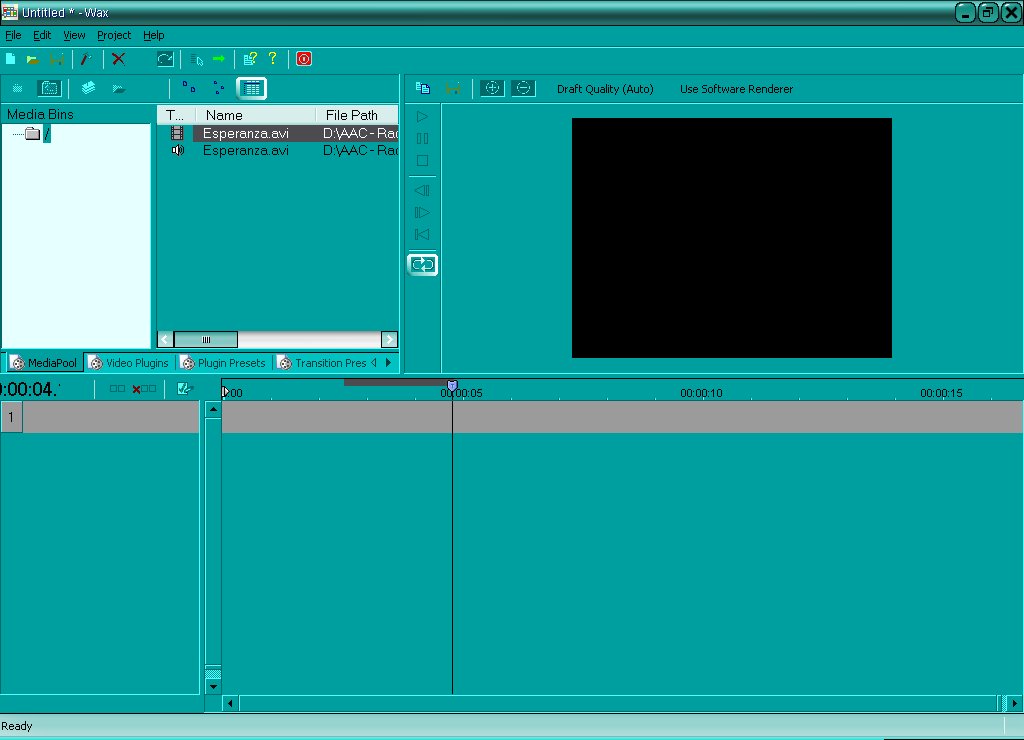Open the File menu
The height and width of the screenshot is (740, 1024).
(x=13, y=35)
